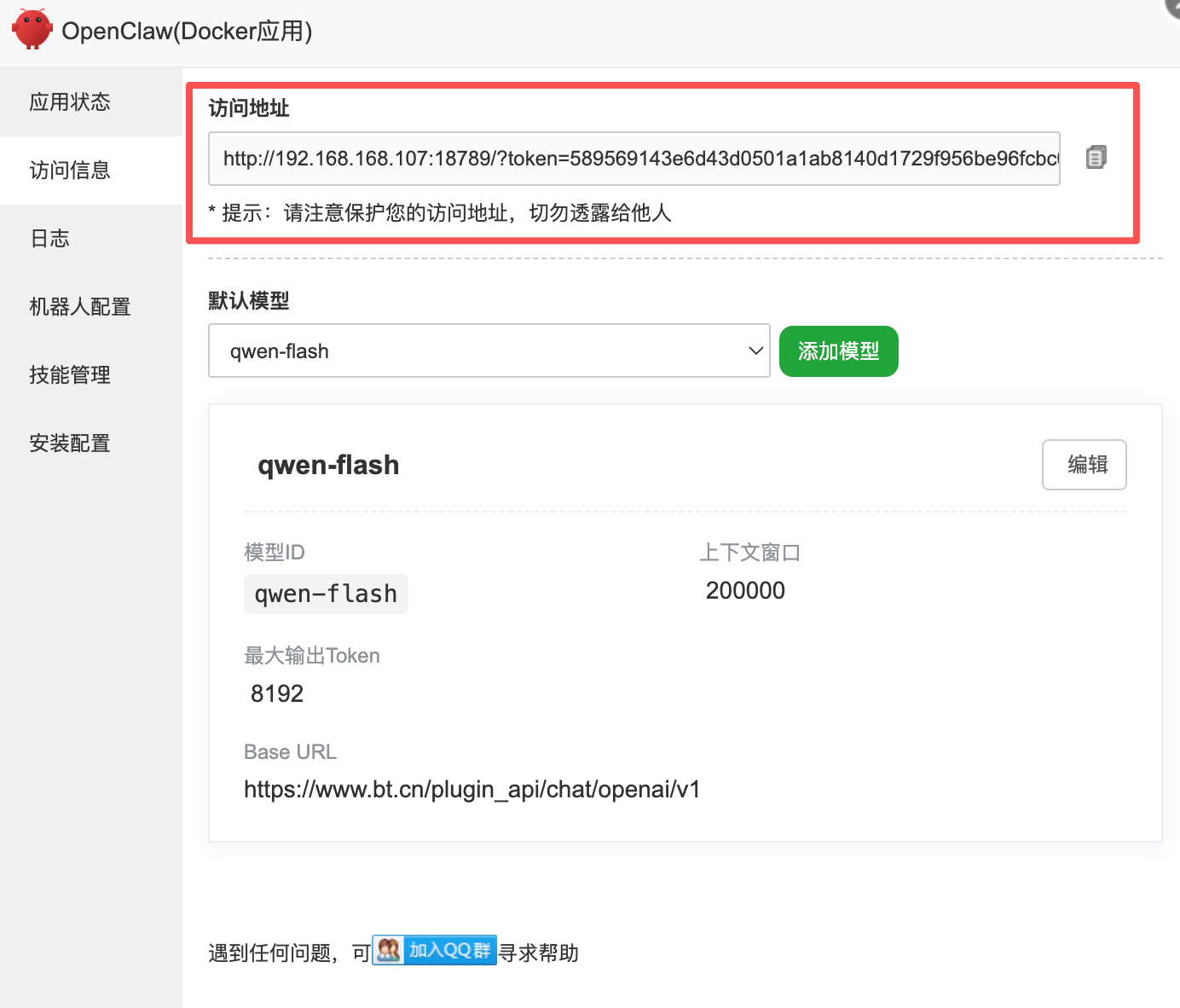This screenshot has width=1180, height=1008.
Task: Click inside the 访问地址 URL field
Action: pyautogui.click(x=633, y=159)
